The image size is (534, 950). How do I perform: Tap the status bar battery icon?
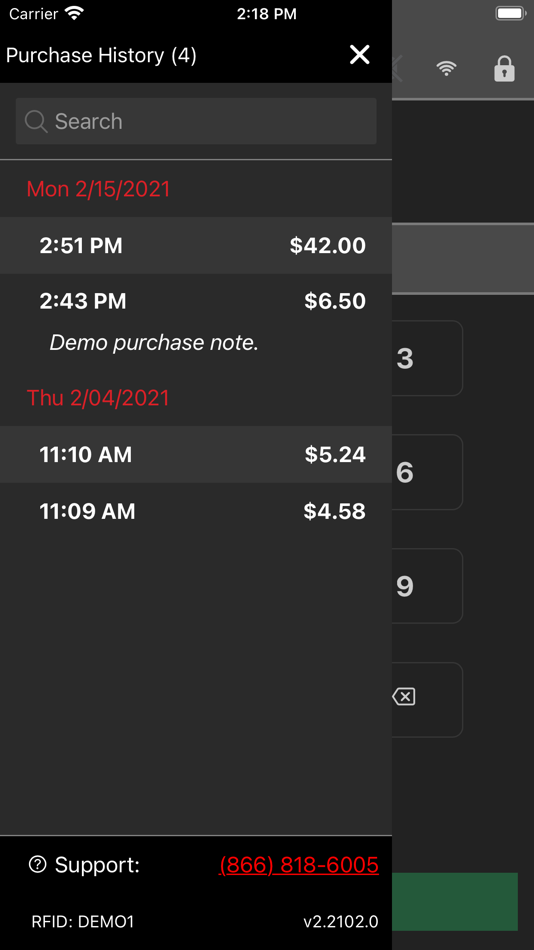pos(511,13)
